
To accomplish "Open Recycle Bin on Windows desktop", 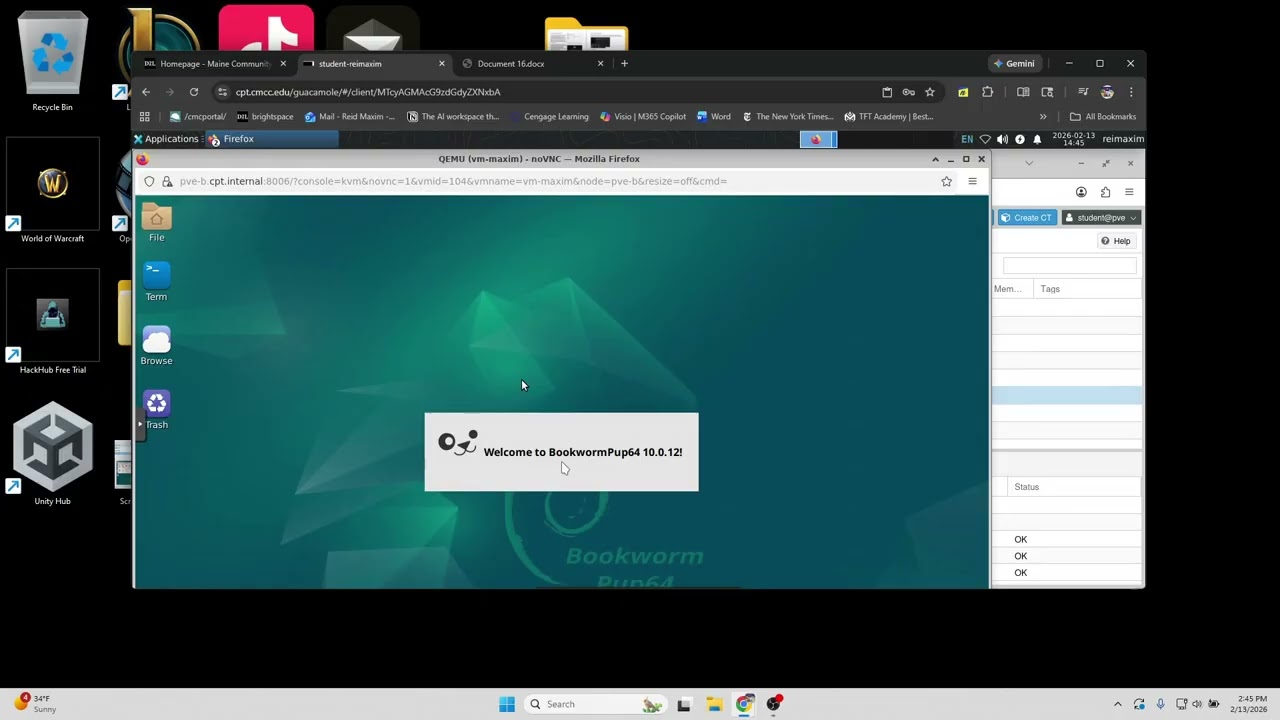I will click(x=52, y=62).
